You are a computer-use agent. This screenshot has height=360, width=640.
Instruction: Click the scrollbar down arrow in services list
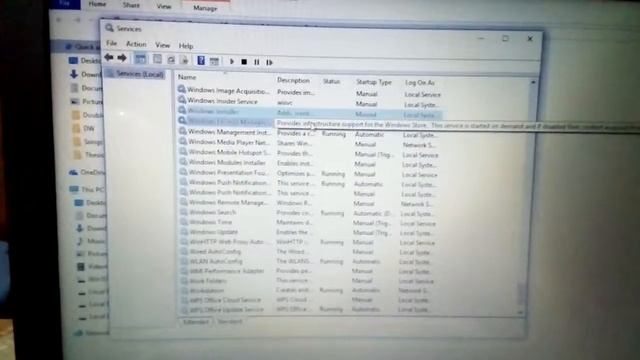click(x=520, y=312)
